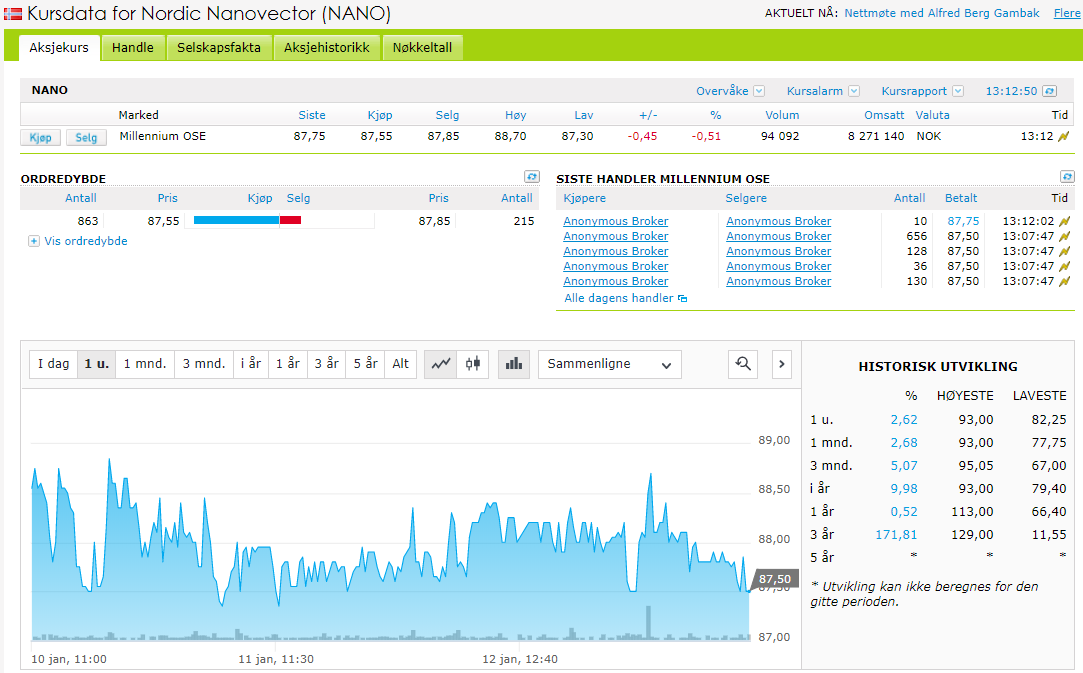The width and height of the screenshot is (1083, 673).
Task: Click seller Anonymous Broker for 656-share trade
Action: [x=778, y=236]
